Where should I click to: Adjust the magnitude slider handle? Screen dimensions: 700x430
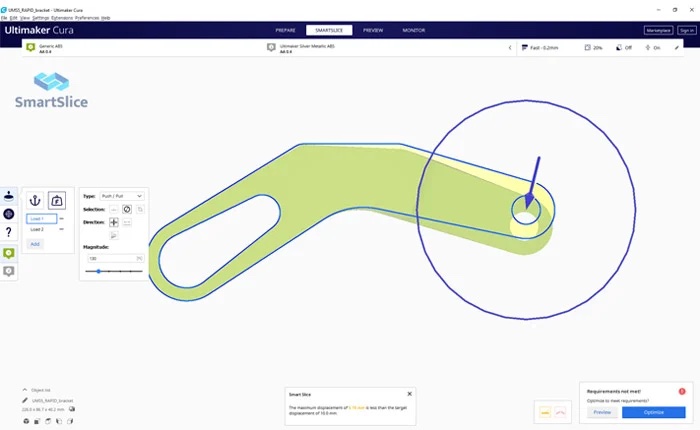coord(99,271)
